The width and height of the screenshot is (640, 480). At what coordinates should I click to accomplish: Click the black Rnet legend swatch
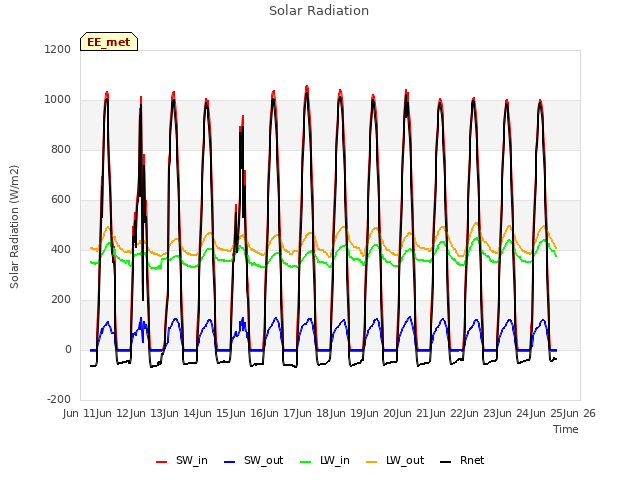pos(446,462)
